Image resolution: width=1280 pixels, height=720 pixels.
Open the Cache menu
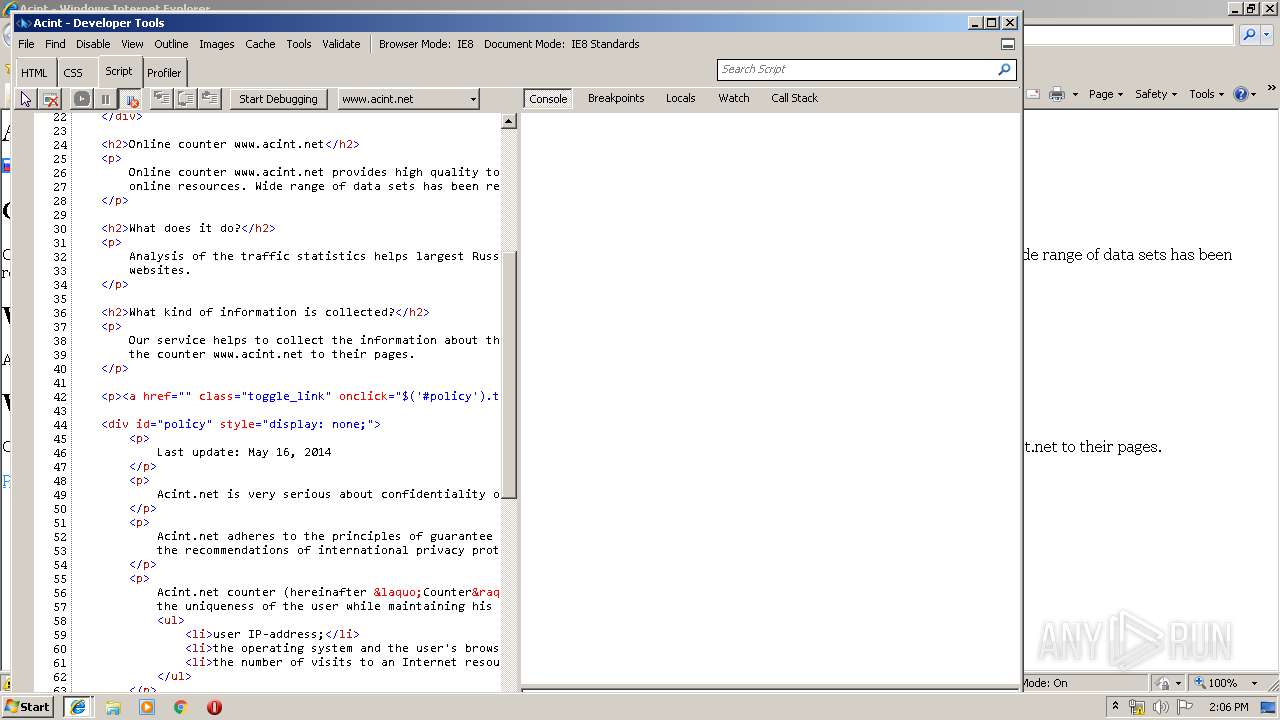click(260, 44)
